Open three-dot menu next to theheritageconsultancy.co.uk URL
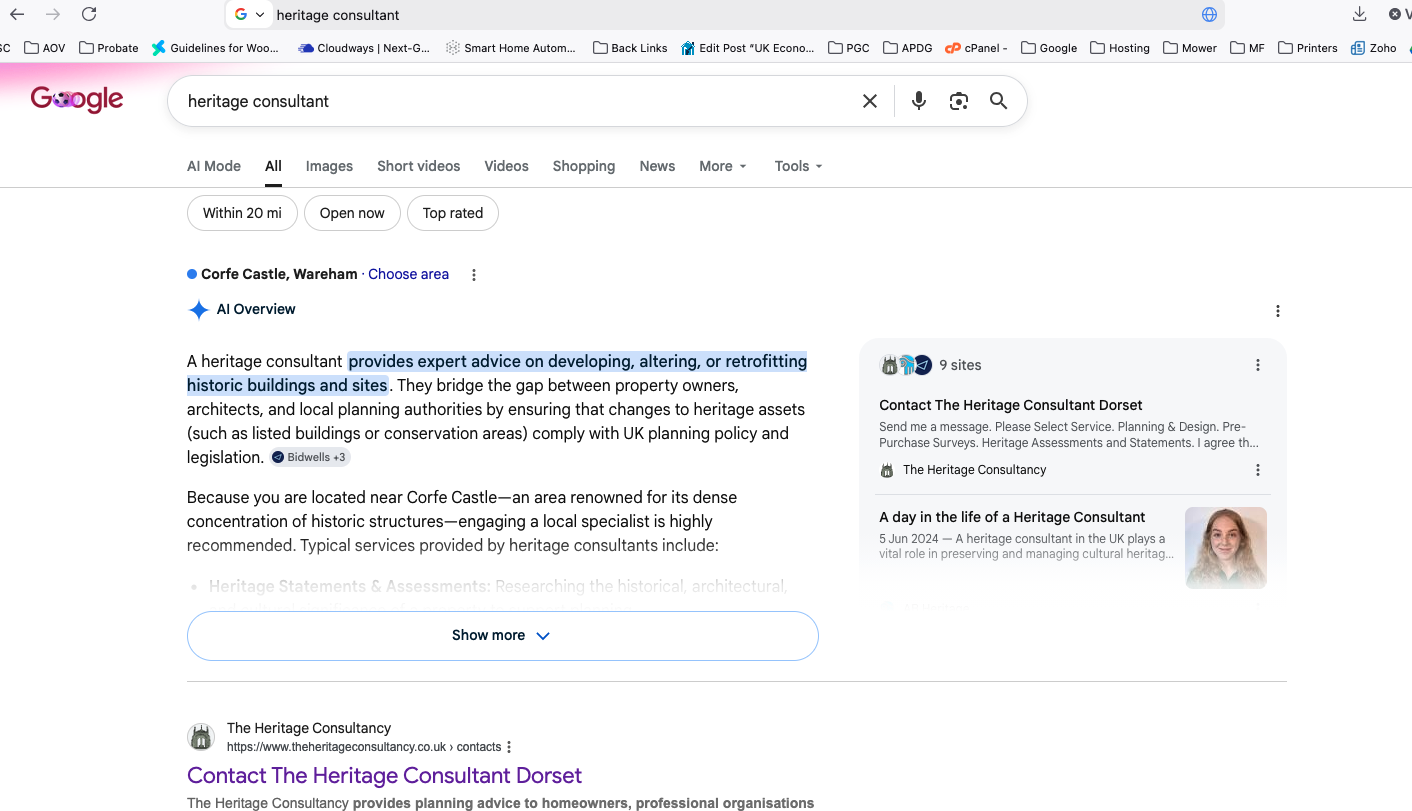 509,747
